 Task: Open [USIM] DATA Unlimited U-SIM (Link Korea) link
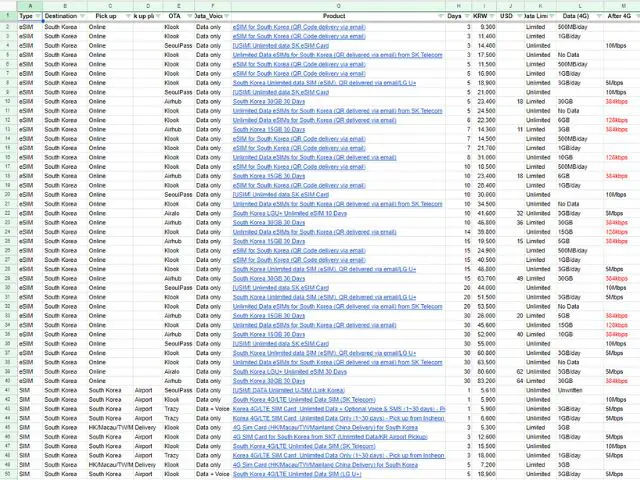289,390
